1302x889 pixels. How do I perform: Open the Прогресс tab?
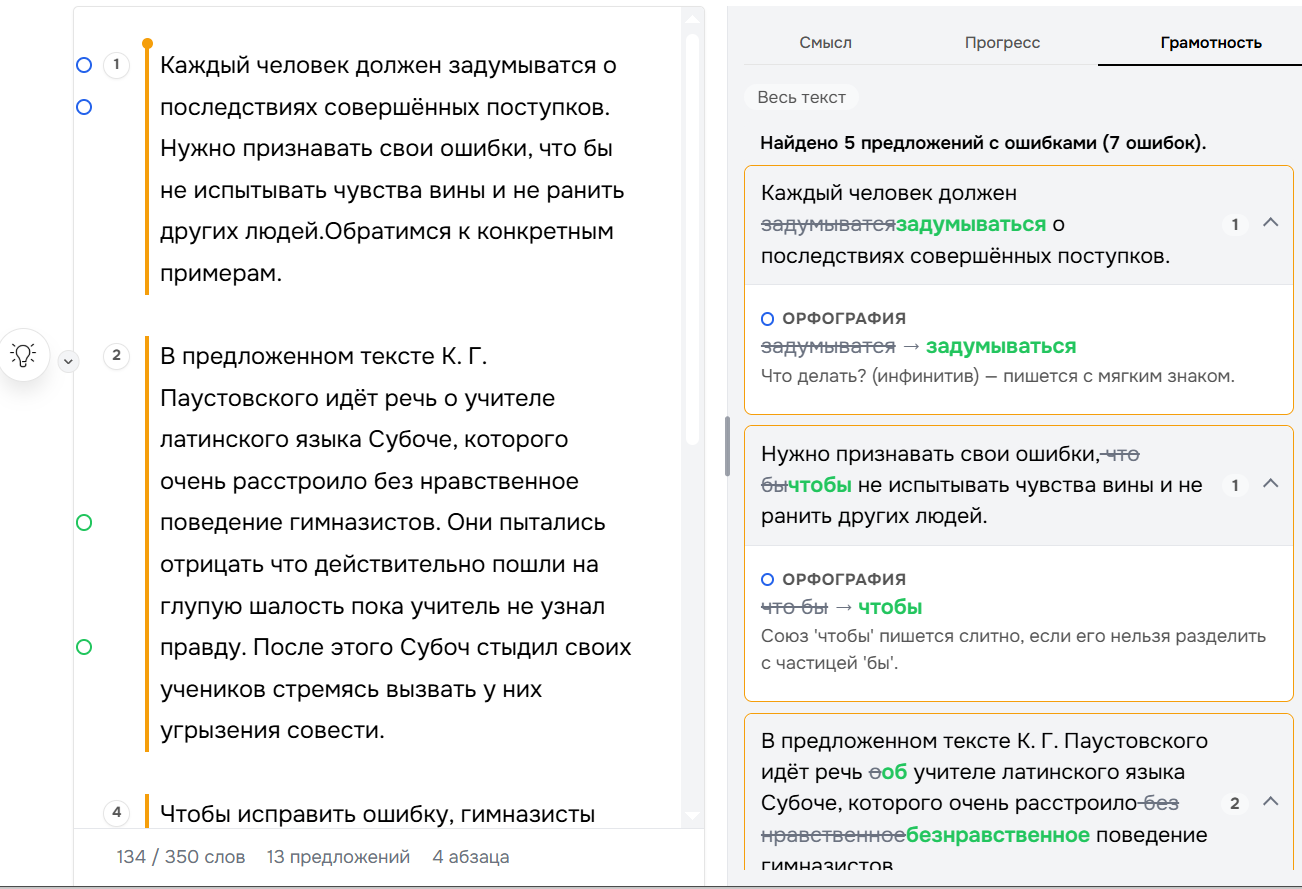(x=1002, y=43)
